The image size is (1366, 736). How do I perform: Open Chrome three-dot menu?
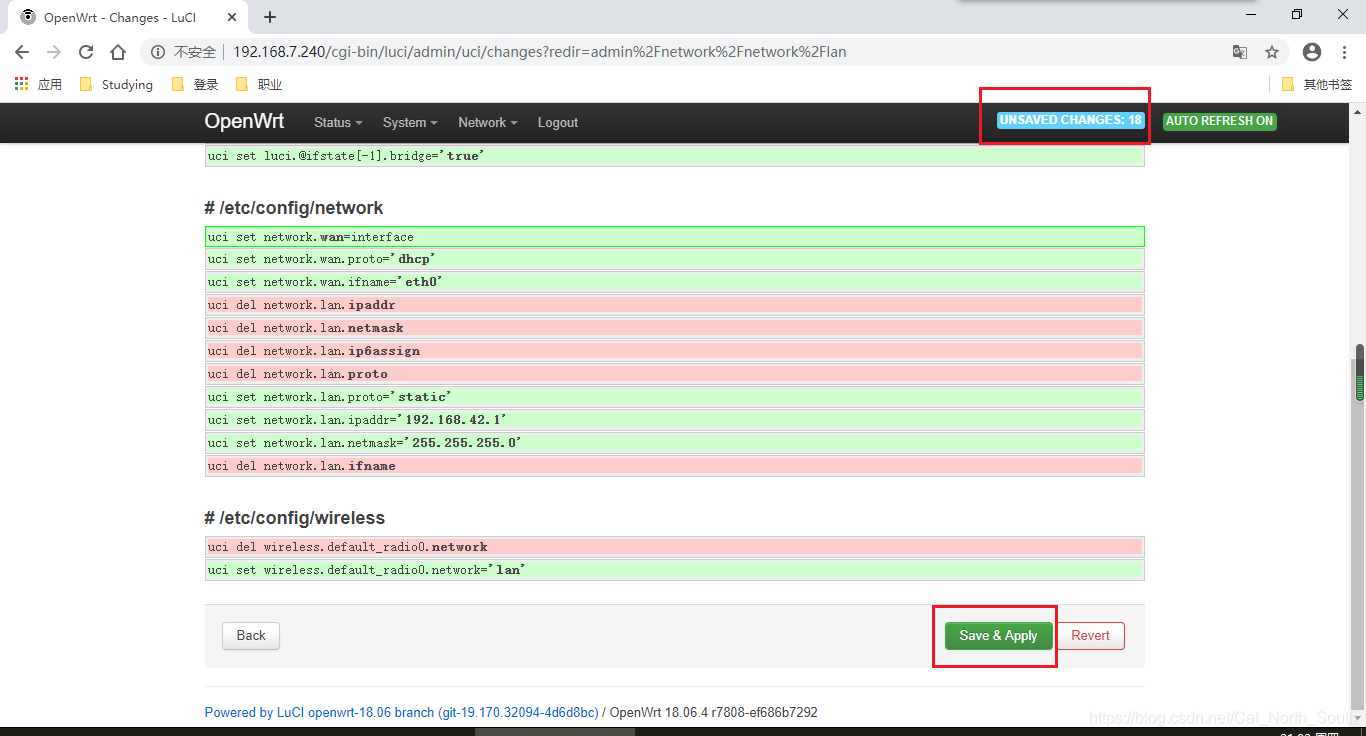tap(1344, 52)
